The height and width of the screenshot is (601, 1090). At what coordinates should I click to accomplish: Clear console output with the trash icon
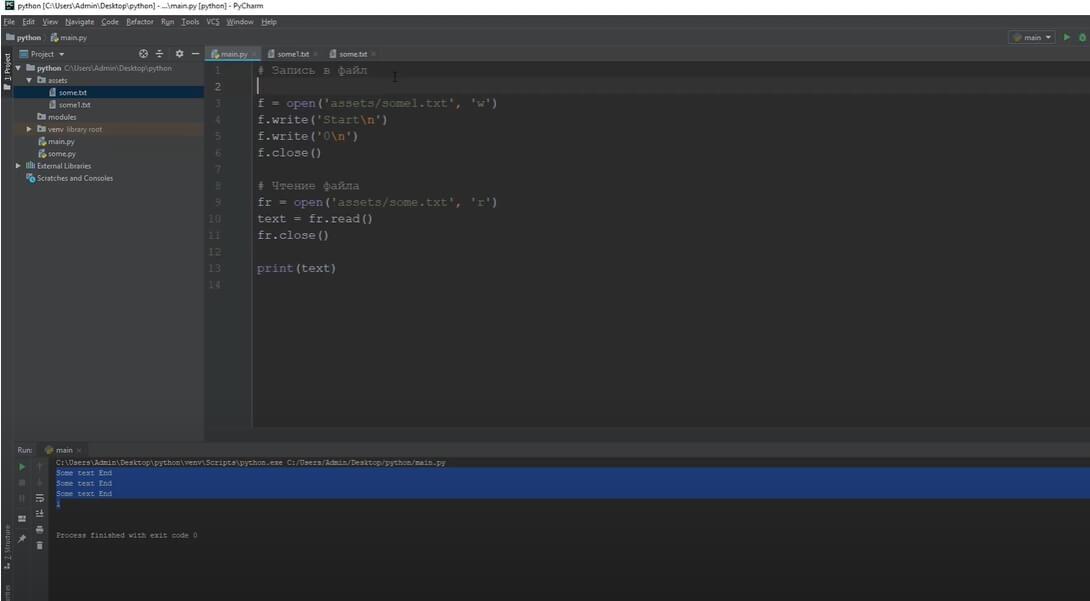click(x=40, y=545)
